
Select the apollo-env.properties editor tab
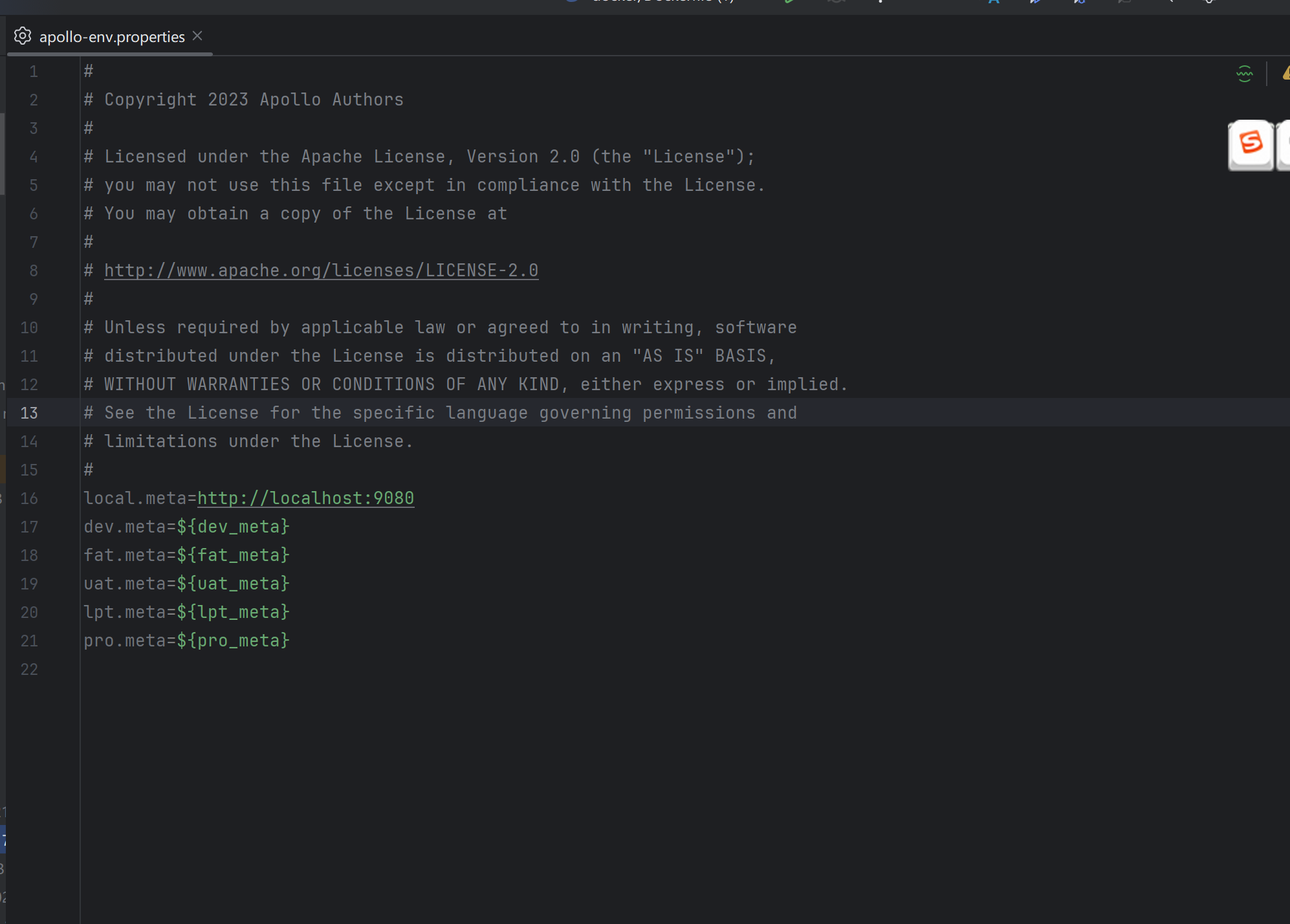click(x=111, y=37)
